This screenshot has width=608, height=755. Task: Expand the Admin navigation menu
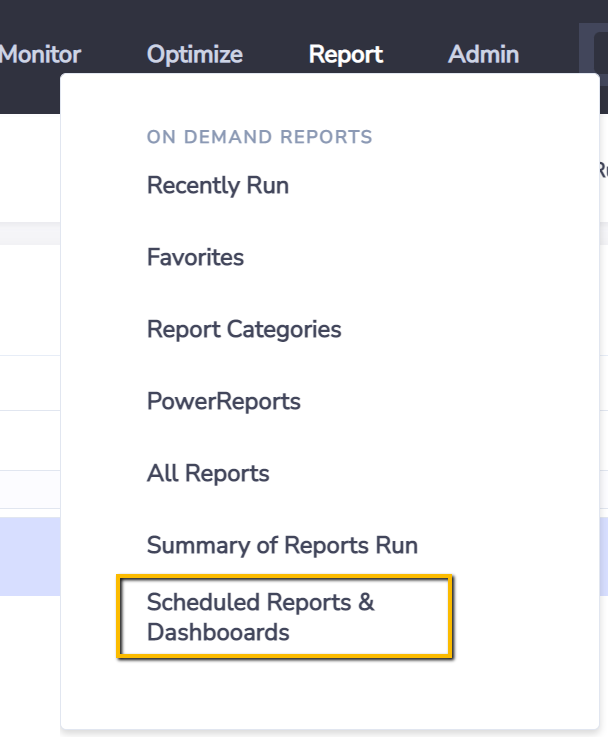(483, 54)
